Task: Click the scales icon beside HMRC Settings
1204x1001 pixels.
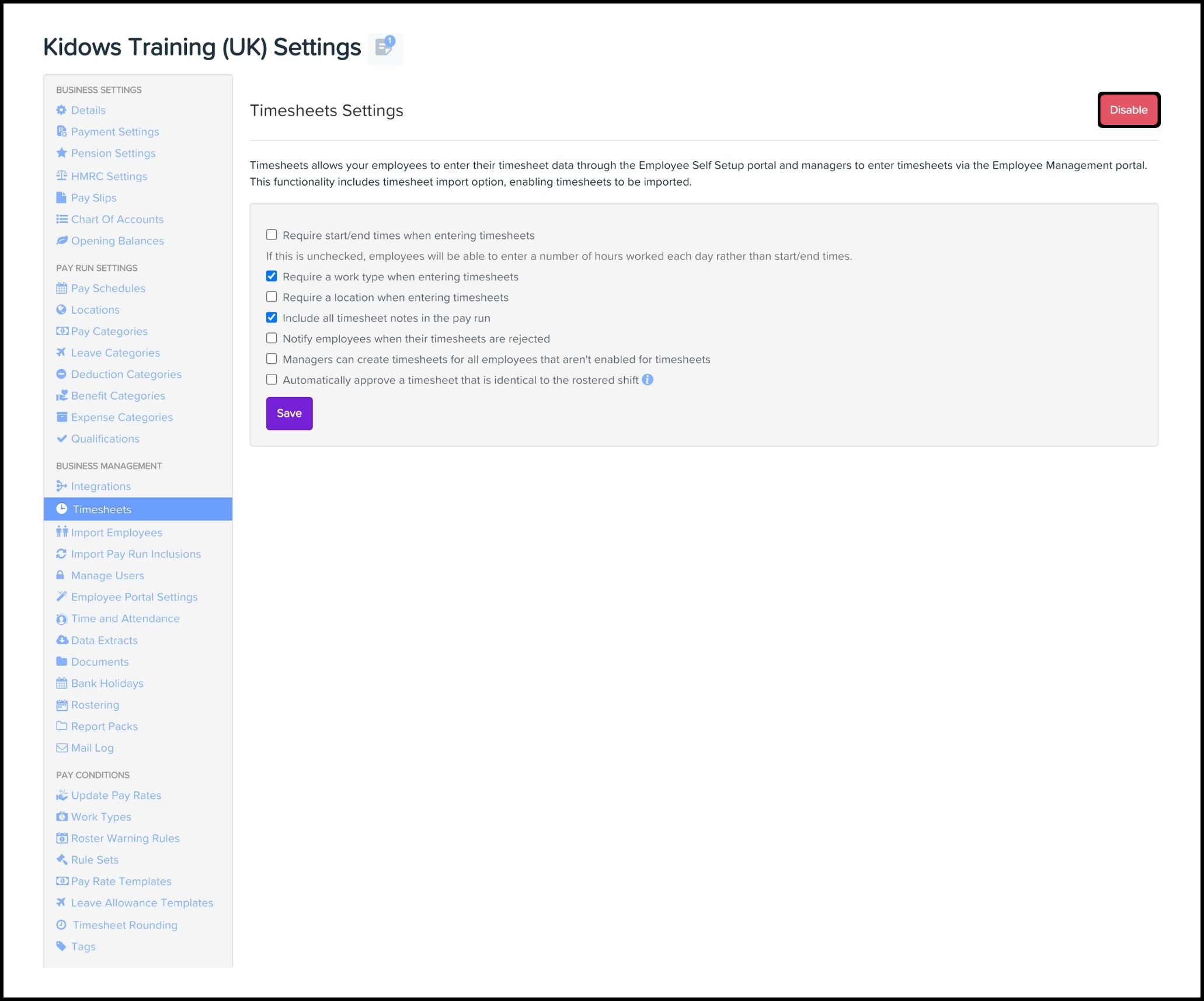Action: coord(61,176)
